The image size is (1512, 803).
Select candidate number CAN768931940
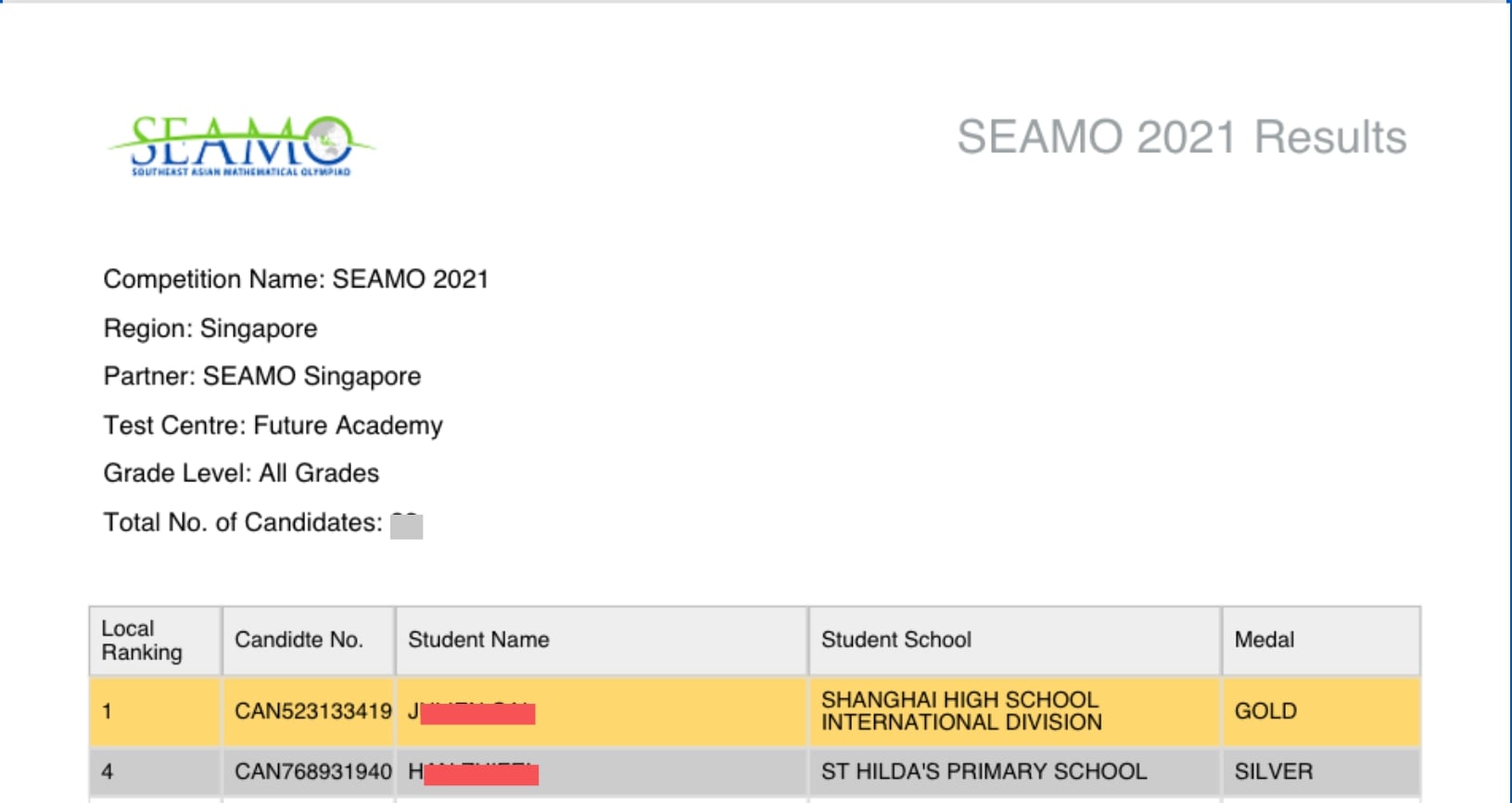(312, 771)
